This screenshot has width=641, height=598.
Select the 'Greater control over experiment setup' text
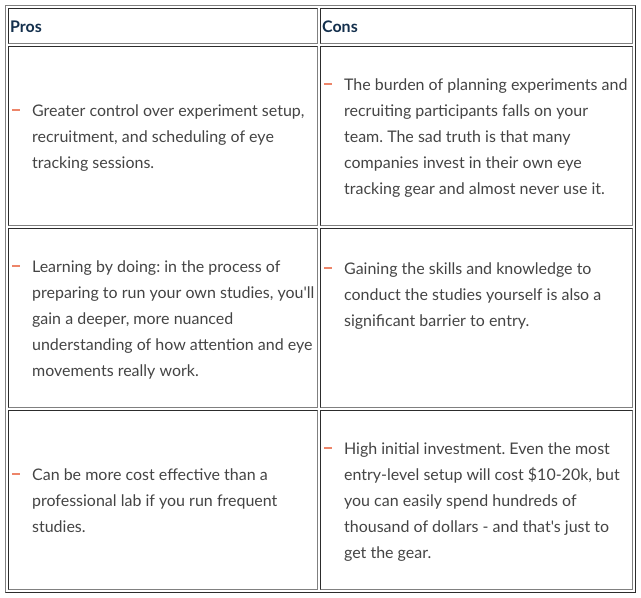(x=168, y=111)
